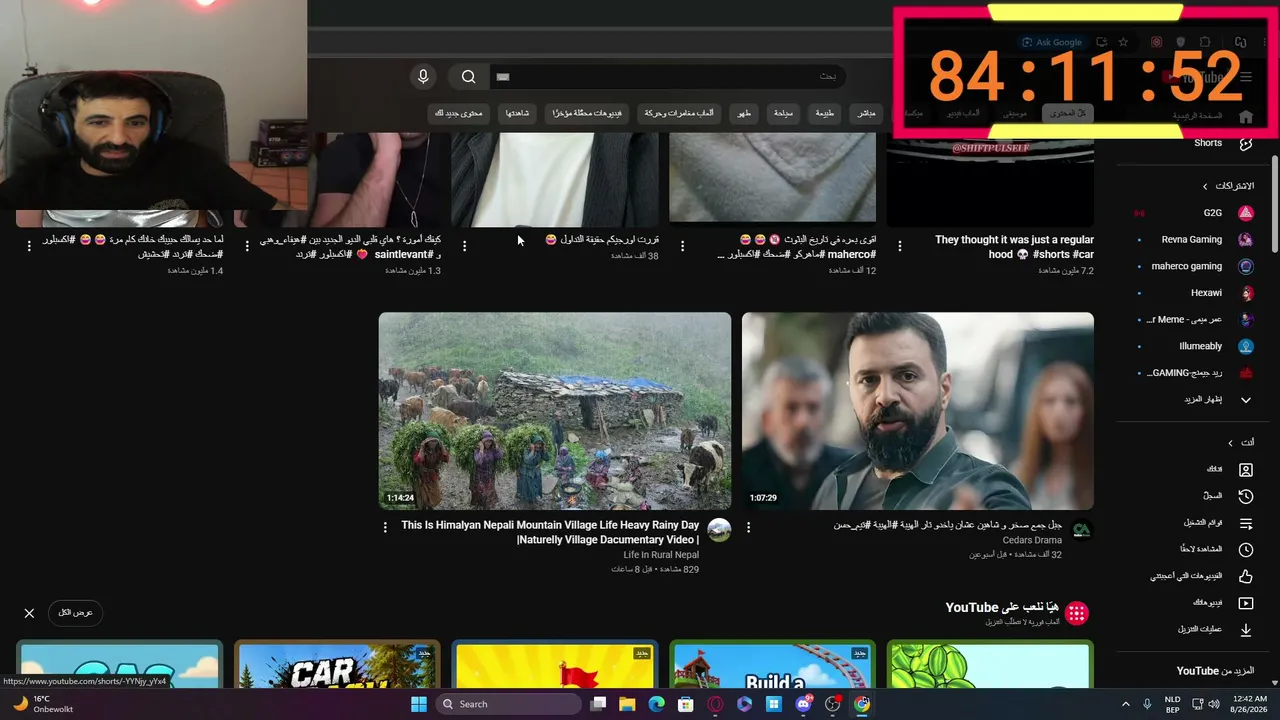Open the Cedars Drama channel link

(1032, 540)
